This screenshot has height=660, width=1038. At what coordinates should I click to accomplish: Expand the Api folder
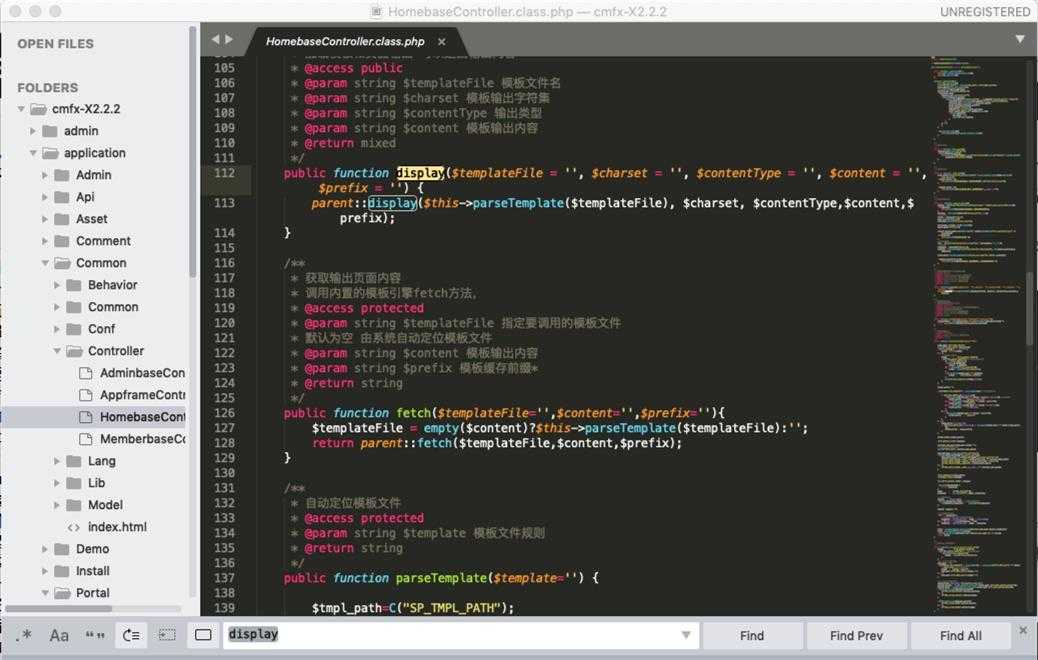click(44, 197)
